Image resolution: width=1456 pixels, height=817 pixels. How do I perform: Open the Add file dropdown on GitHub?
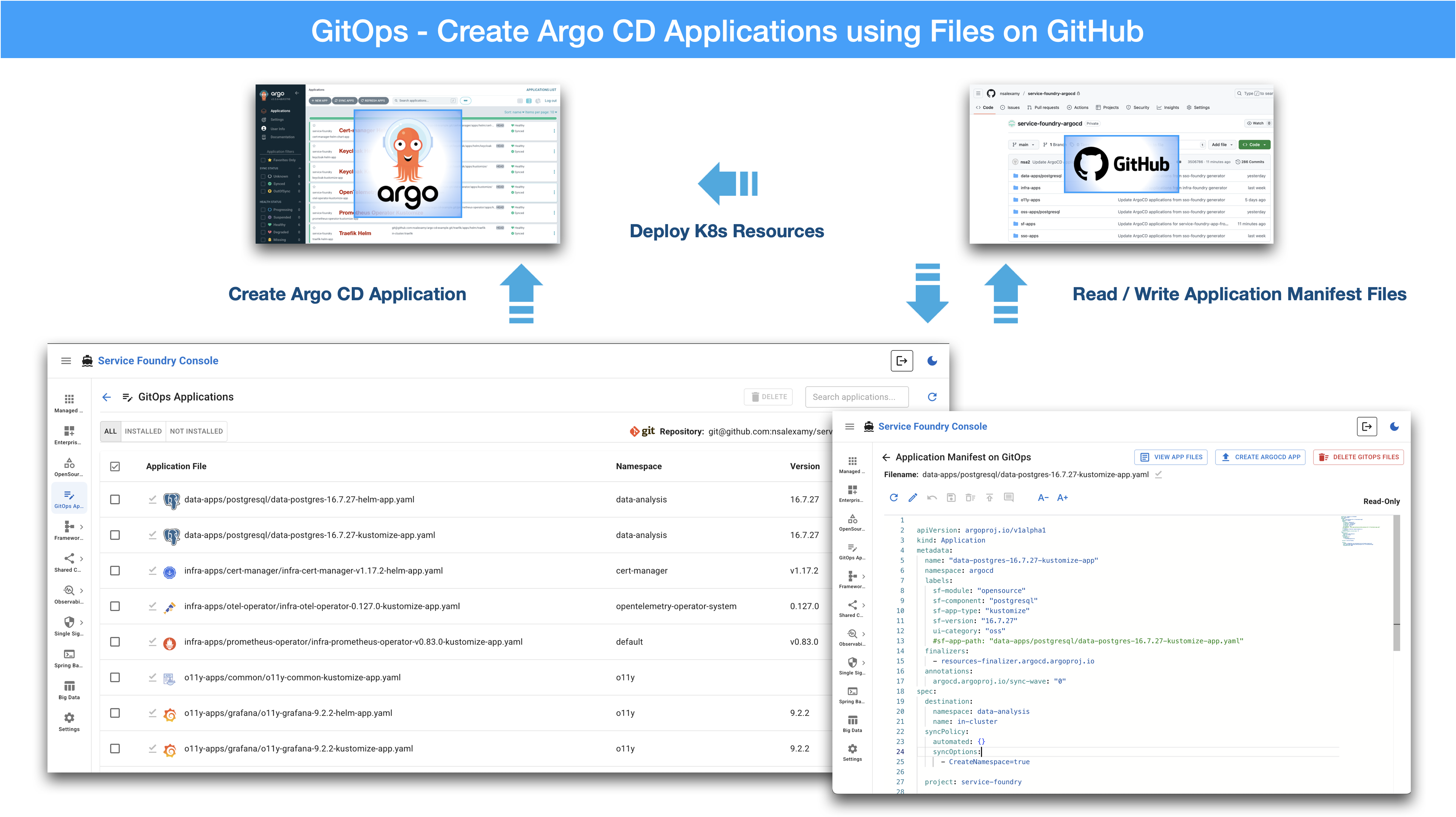[x=1222, y=145]
